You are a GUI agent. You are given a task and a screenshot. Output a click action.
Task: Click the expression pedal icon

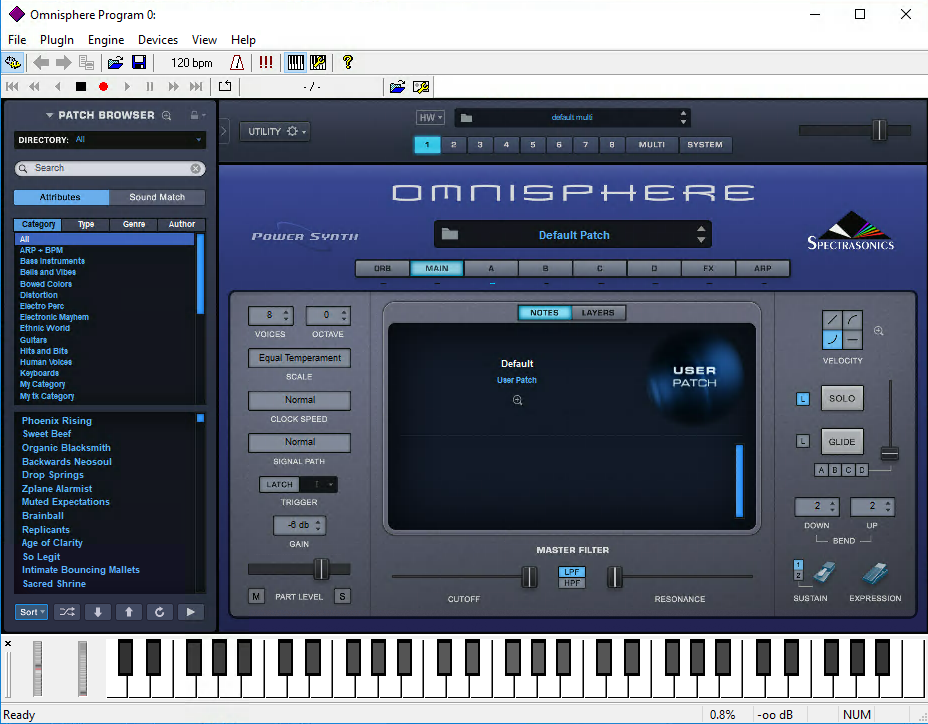click(875, 573)
